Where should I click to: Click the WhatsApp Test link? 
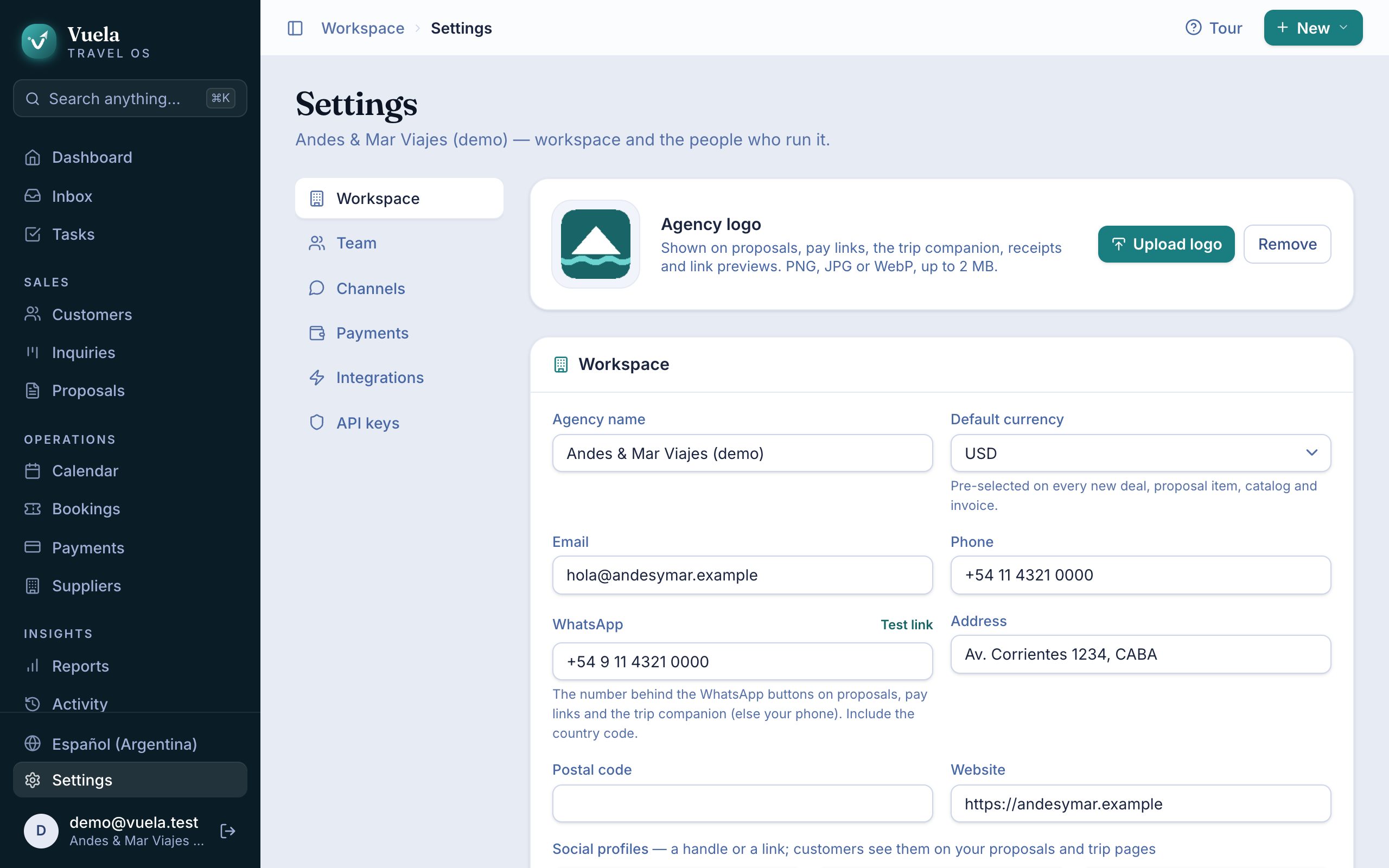click(906, 624)
